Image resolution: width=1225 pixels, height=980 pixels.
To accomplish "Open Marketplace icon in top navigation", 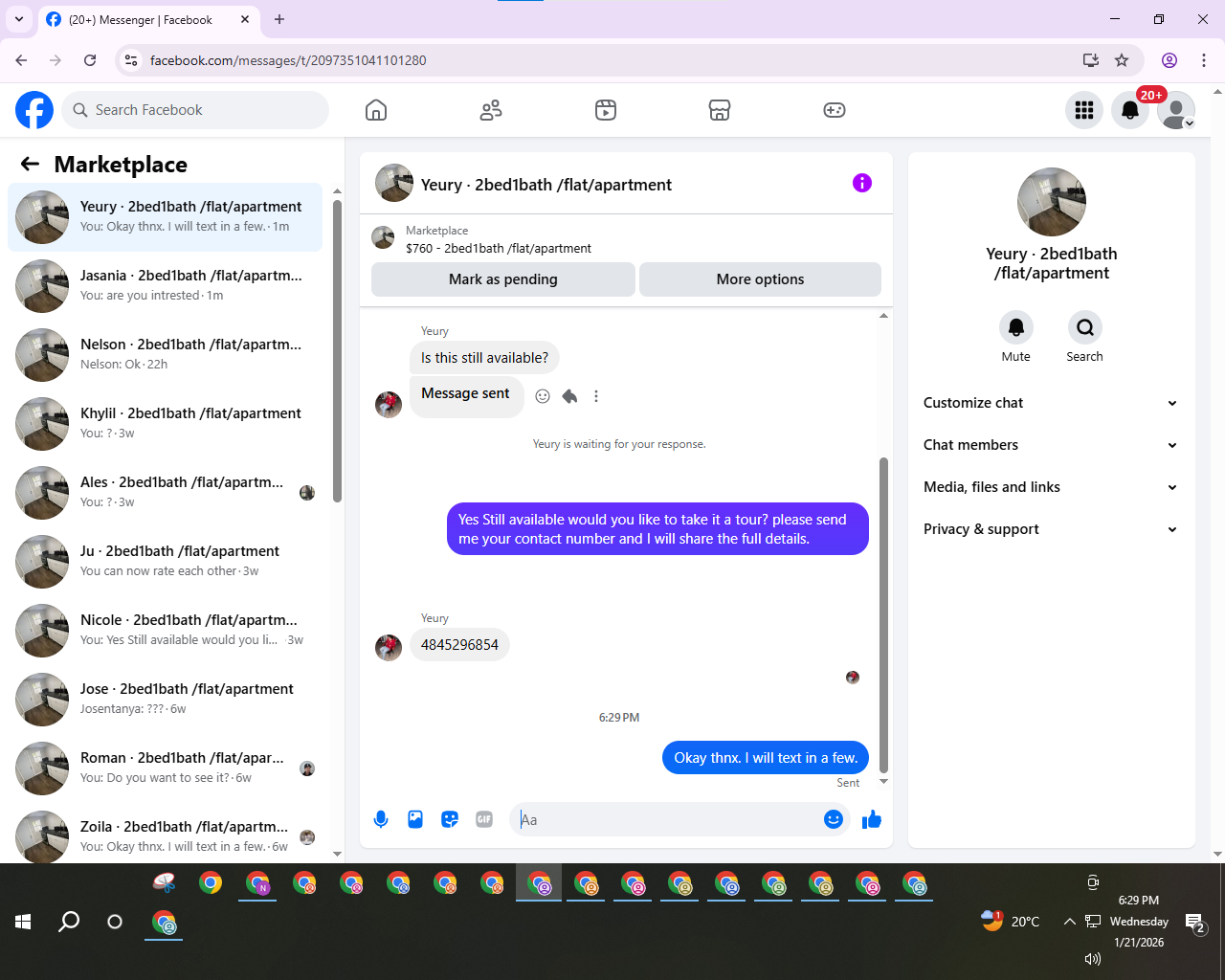I will [720, 110].
